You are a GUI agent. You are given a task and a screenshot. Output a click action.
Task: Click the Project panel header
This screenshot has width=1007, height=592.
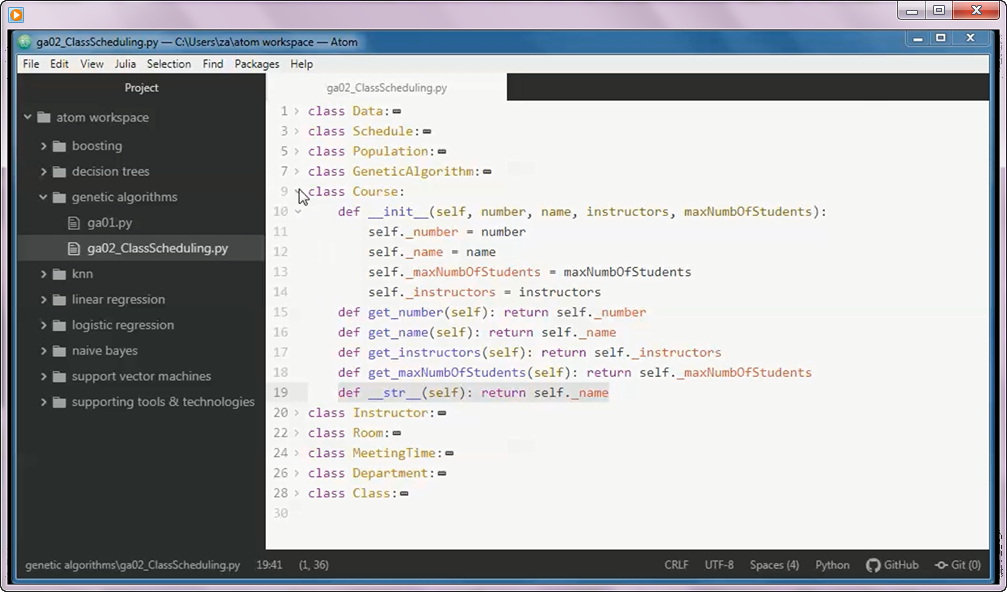pos(141,88)
